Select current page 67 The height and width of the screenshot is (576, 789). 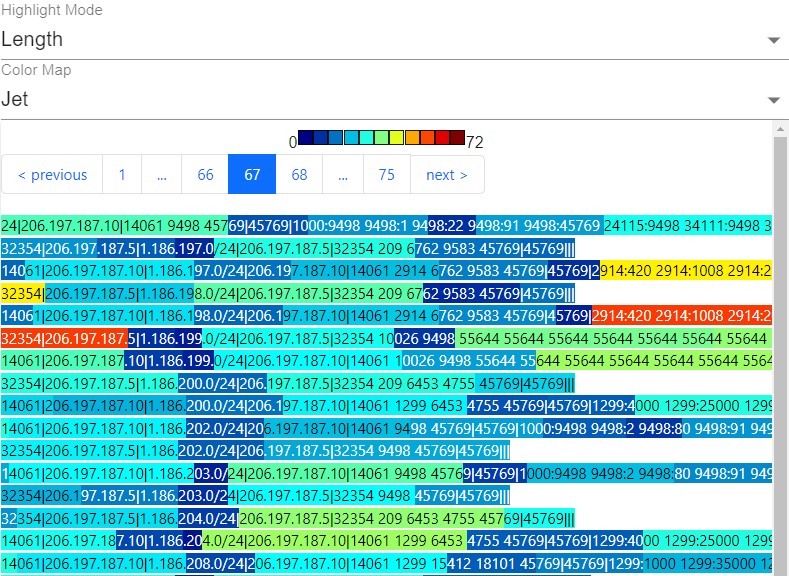pyautogui.click(x=252, y=175)
